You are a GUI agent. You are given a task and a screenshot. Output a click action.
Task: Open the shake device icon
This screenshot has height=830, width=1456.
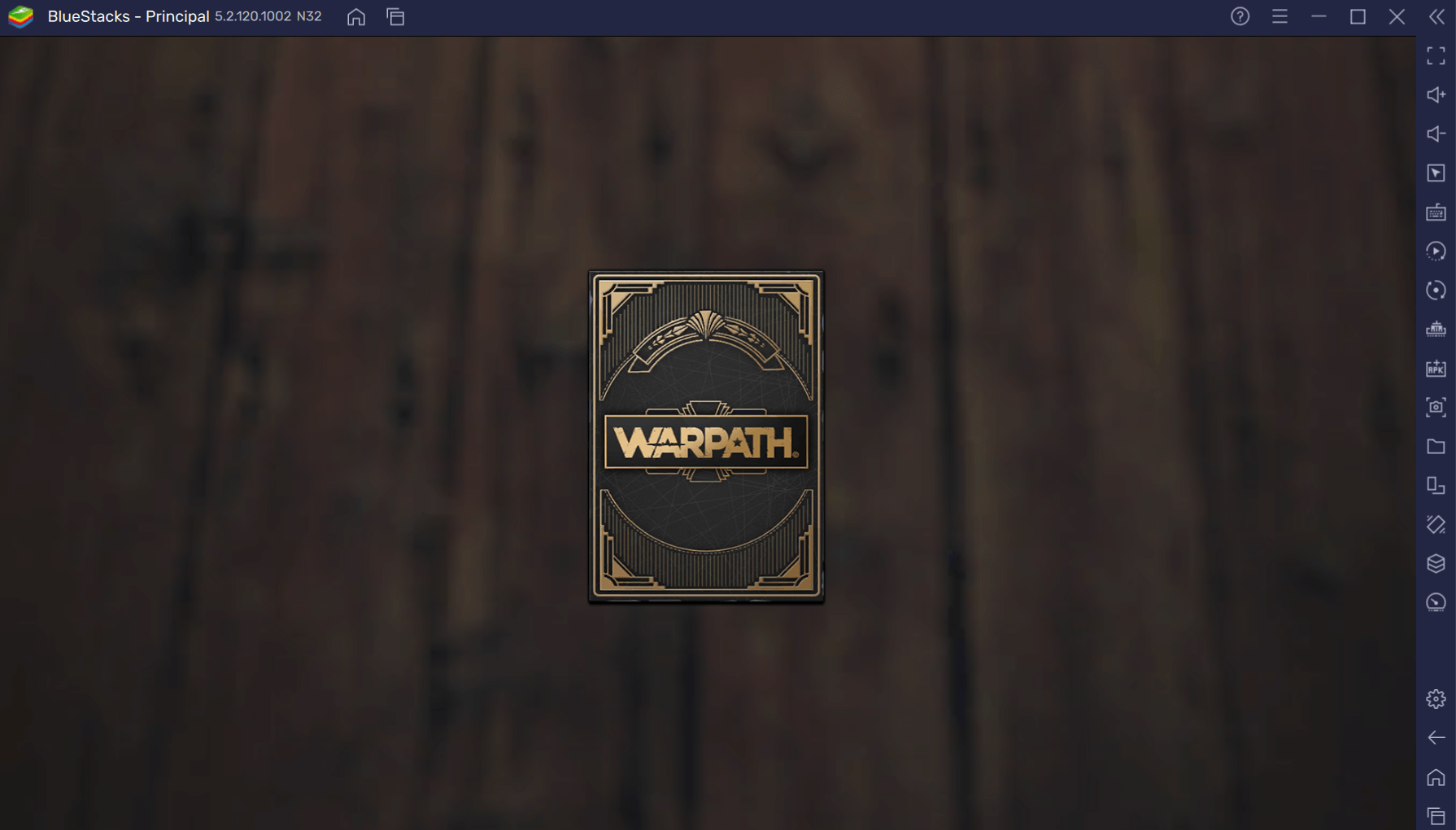pyautogui.click(x=1436, y=525)
